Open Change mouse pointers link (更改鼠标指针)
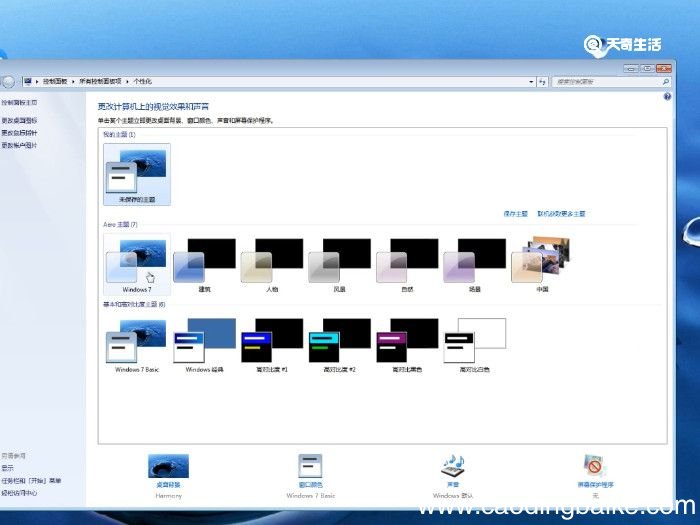The height and width of the screenshot is (525, 700). point(19,133)
